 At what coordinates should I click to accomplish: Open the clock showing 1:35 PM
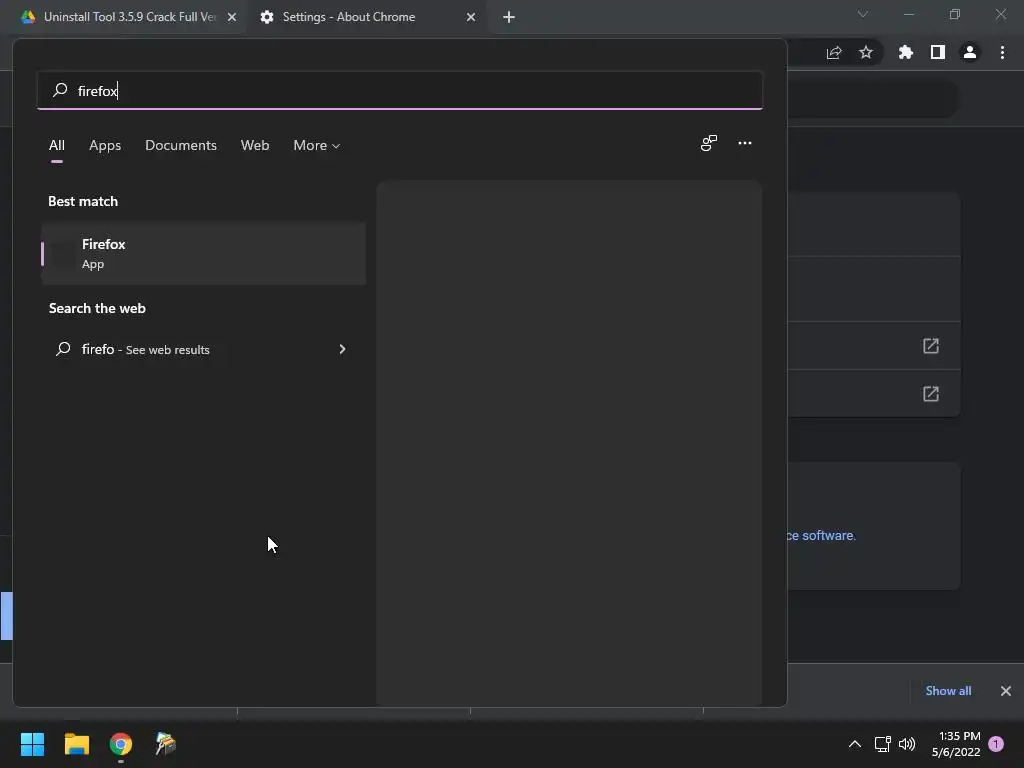coord(956,744)
